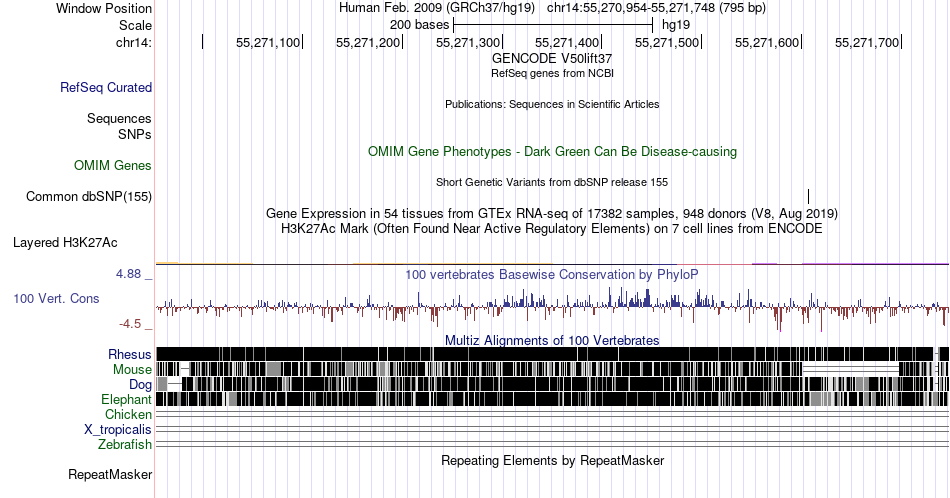
Task: Click the OMIM Gene Phenotypes track title
Action: point(552,151)
